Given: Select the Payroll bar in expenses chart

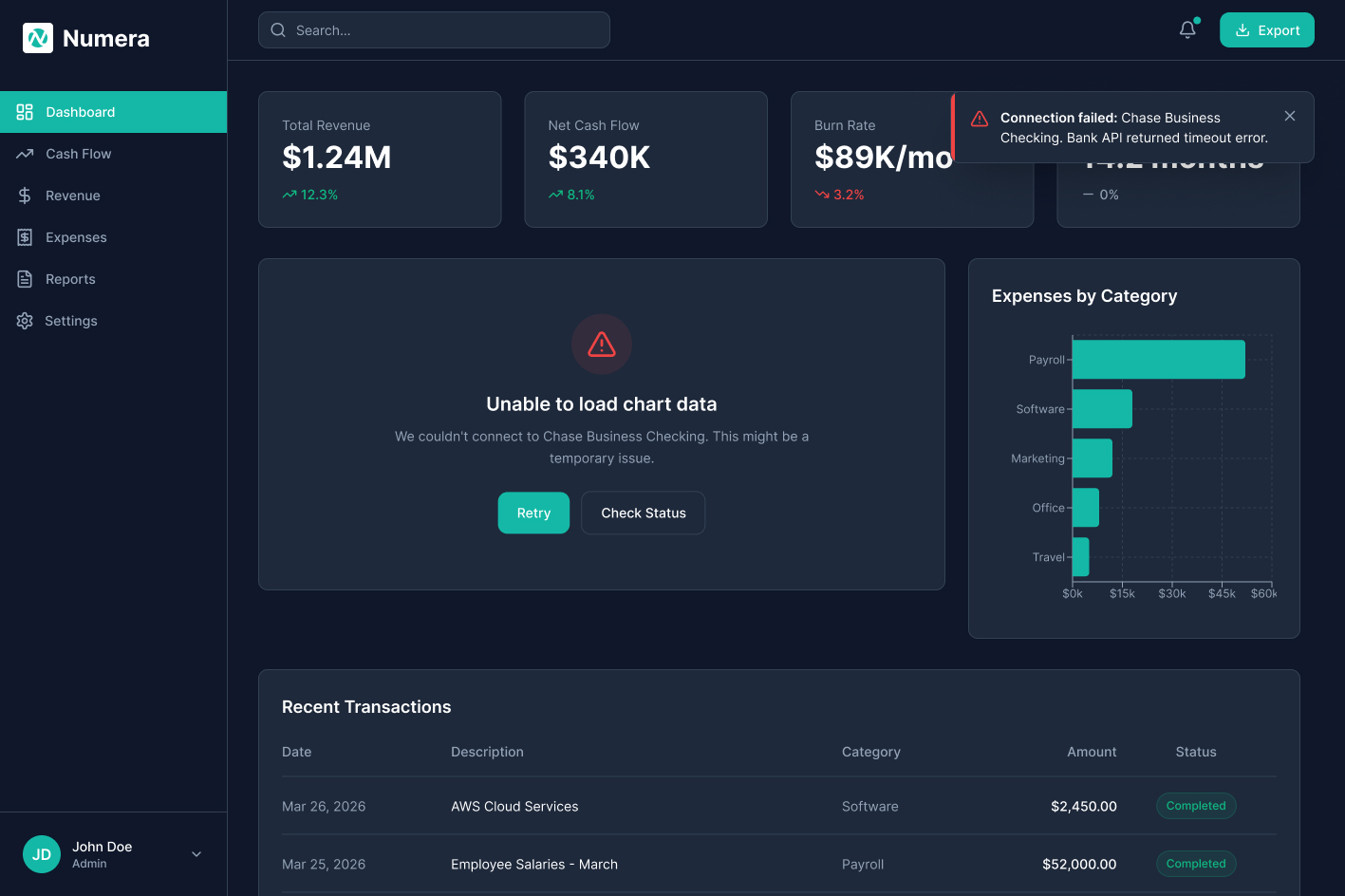Looking at the screenshot, I should [1159, 360].
